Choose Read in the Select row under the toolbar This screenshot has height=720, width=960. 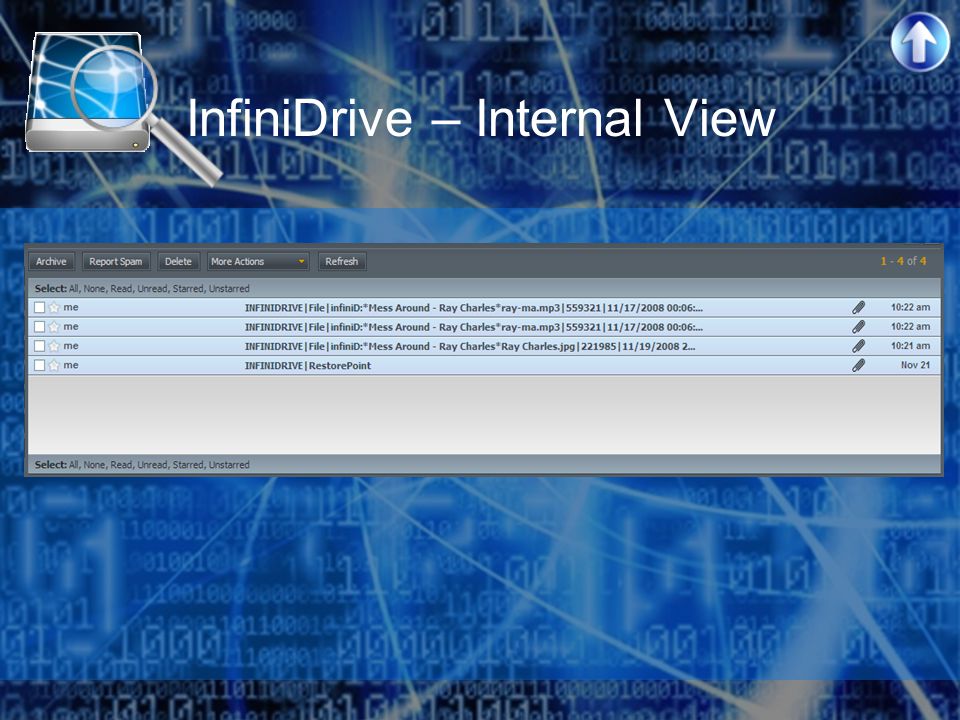(x=121, y=288)
